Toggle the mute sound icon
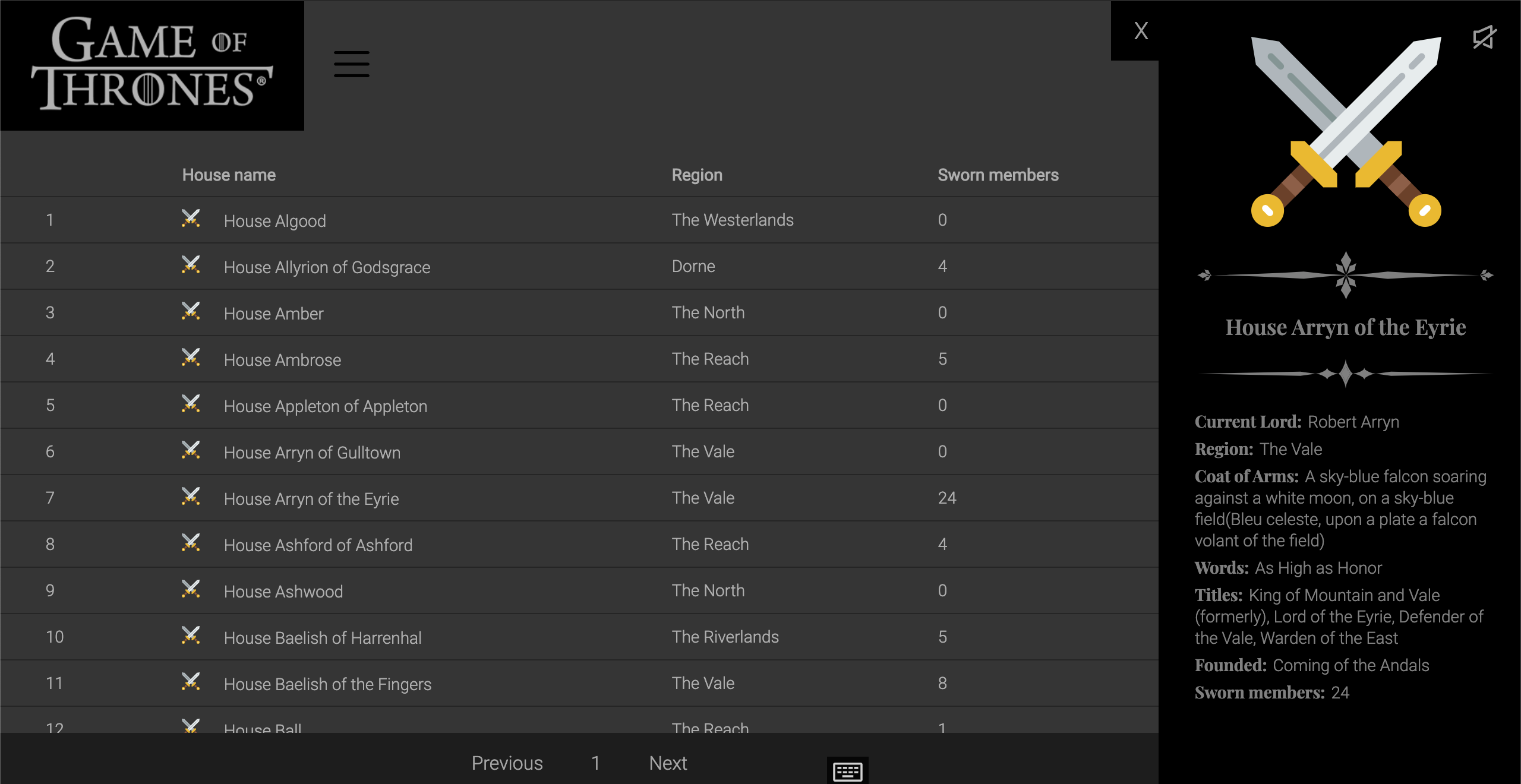Image resolution: width=1521 pixels, height=784 pixels. [x=1484, y=37]
